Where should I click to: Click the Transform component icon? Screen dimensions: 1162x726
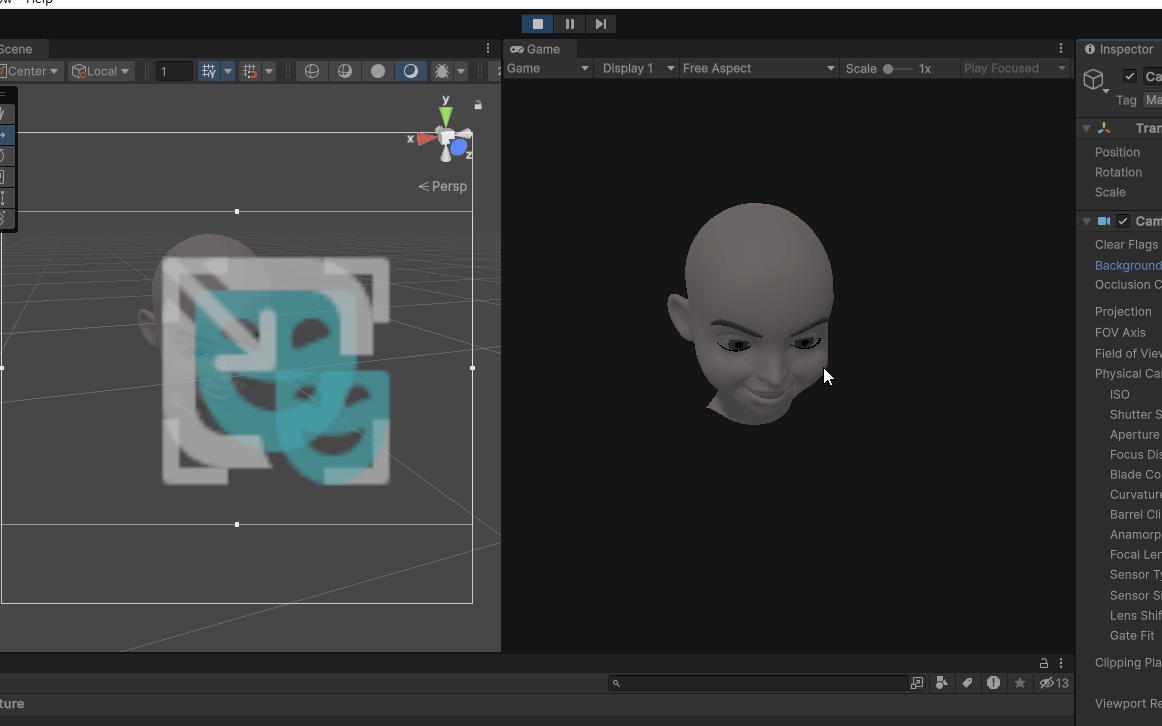(1104, 128)
